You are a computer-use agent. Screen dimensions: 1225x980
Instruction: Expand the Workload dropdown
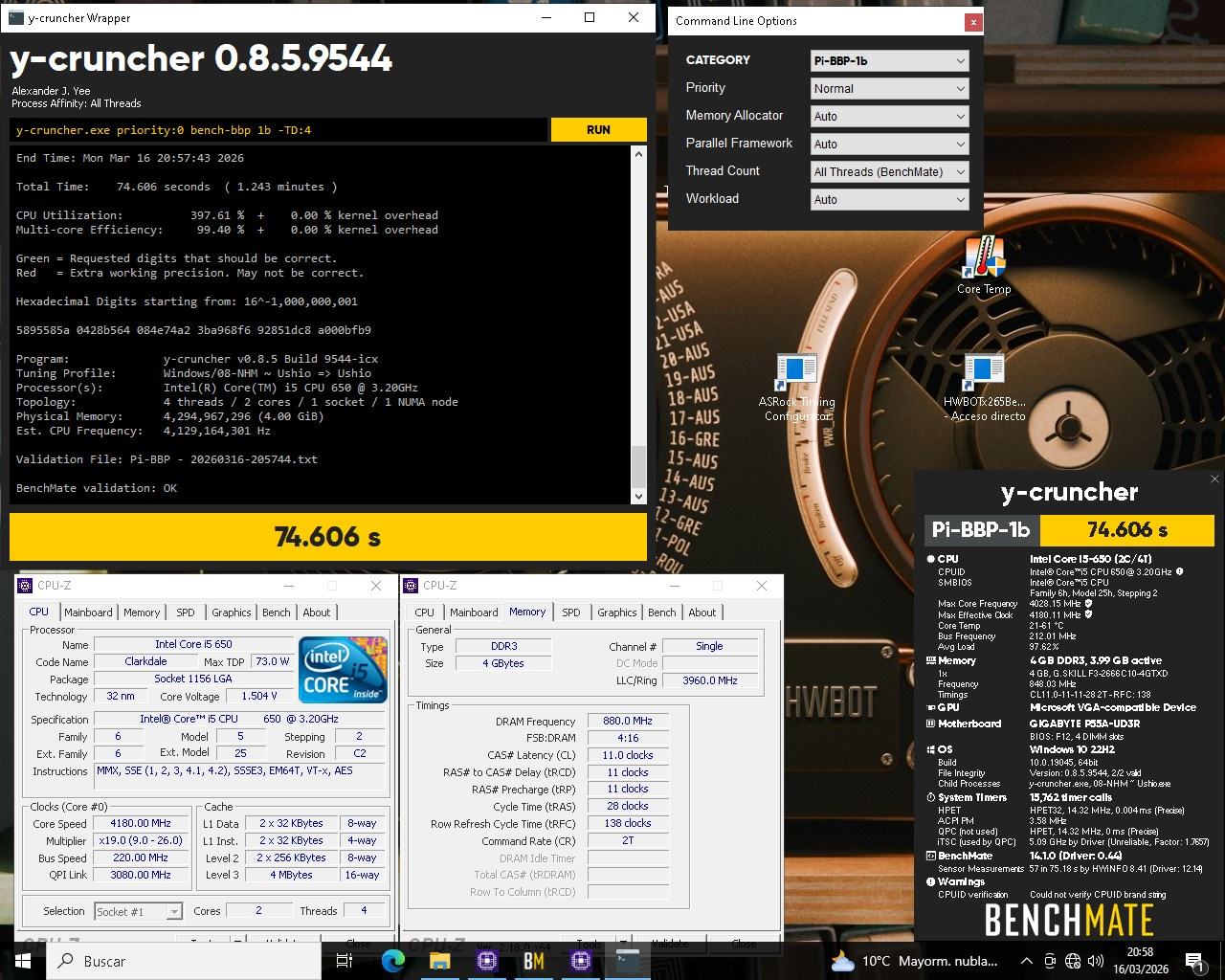pyautogui.click(x=889, y=199)
